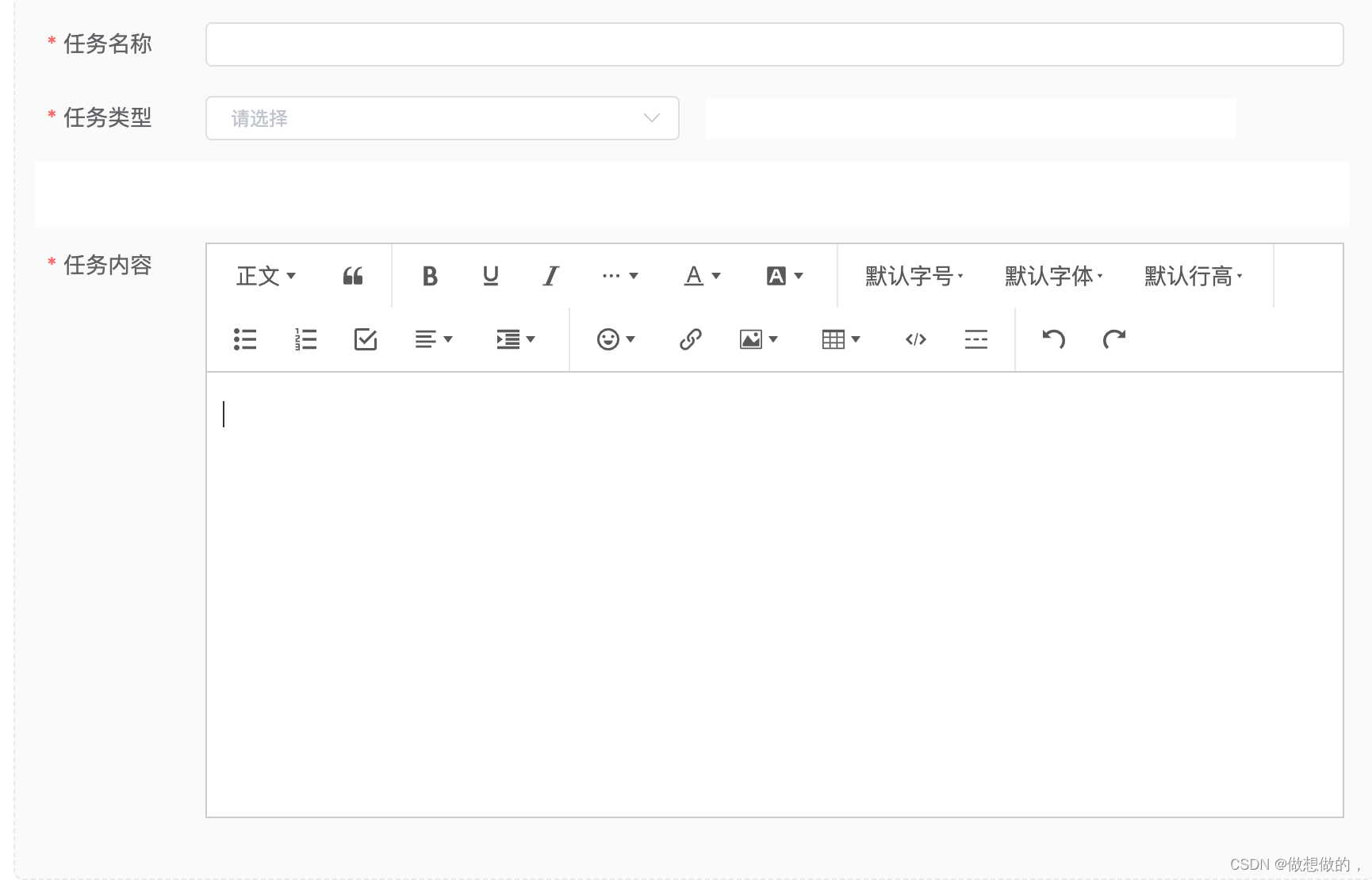1372x880 pixels.
Task: Insert a horizontal divider line
Action: [x=976, y=339]
